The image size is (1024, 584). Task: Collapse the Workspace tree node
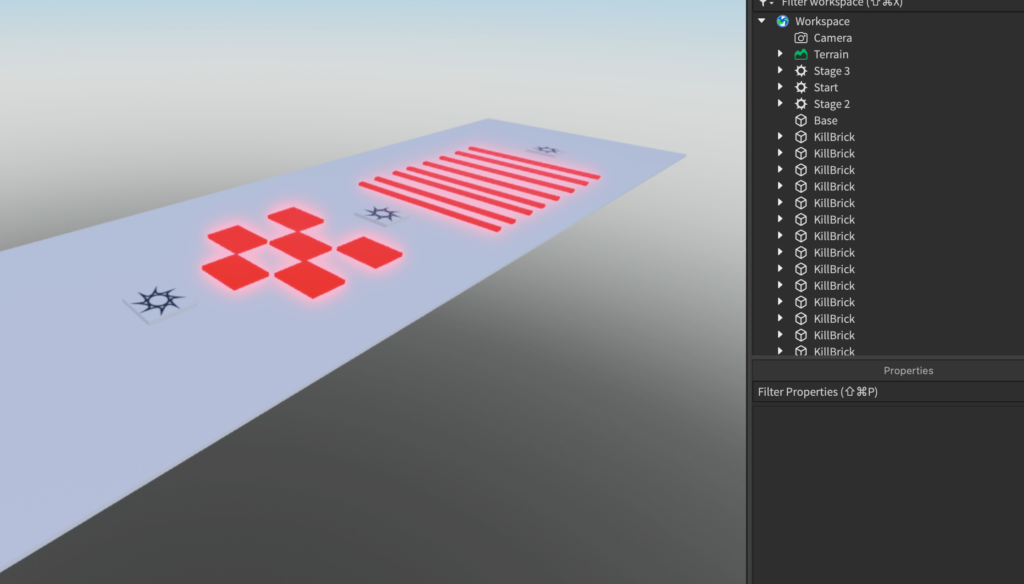pos(761,21)
